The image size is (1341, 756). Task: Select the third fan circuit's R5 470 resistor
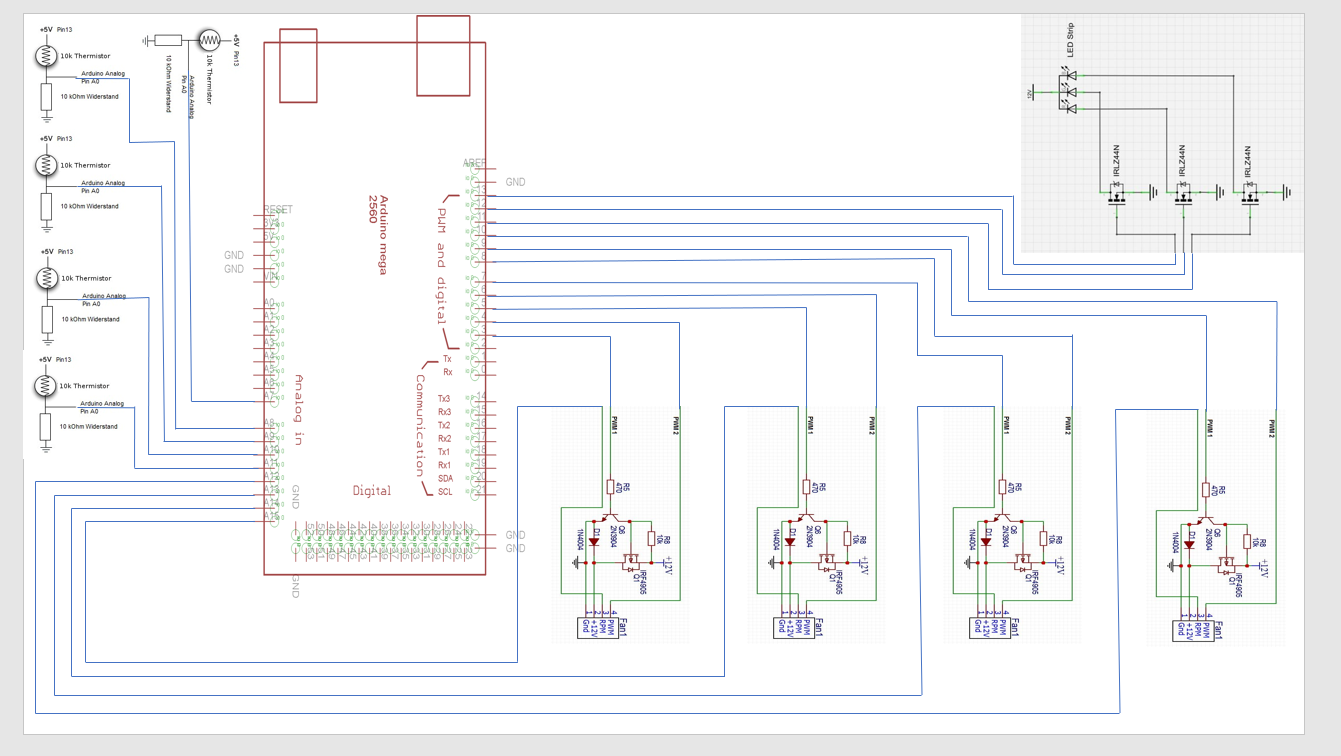pyautogui.click(x=1003, y=487)
